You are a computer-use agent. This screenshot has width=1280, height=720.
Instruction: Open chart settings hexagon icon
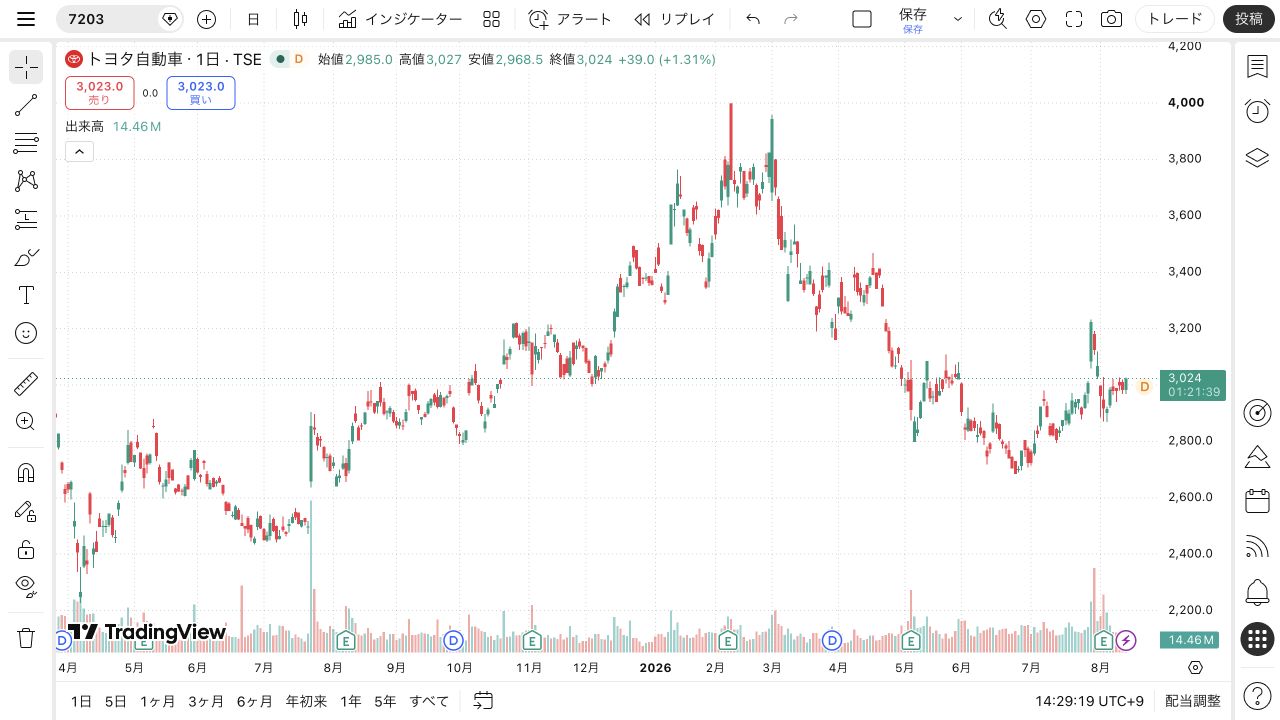click(x=1036, y=19)
